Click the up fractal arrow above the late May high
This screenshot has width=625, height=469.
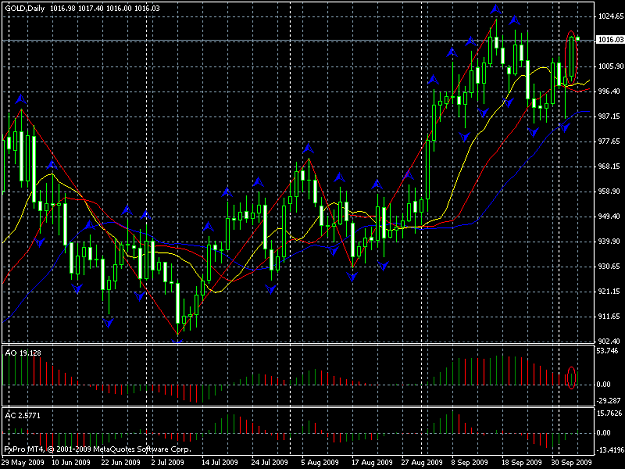click(21, 99)
